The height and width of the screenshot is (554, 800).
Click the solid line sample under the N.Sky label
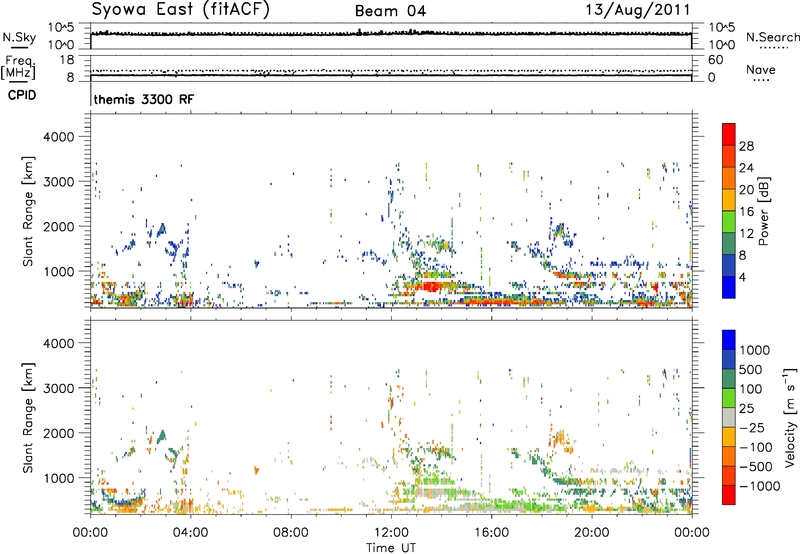coord(19,47)
